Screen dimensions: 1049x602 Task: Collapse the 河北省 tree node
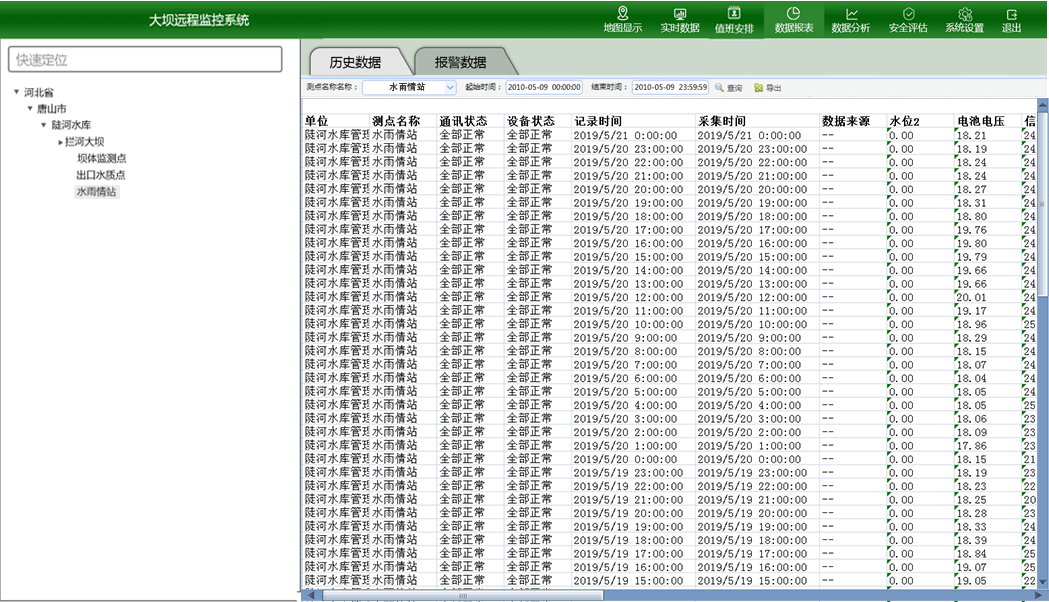17,93
